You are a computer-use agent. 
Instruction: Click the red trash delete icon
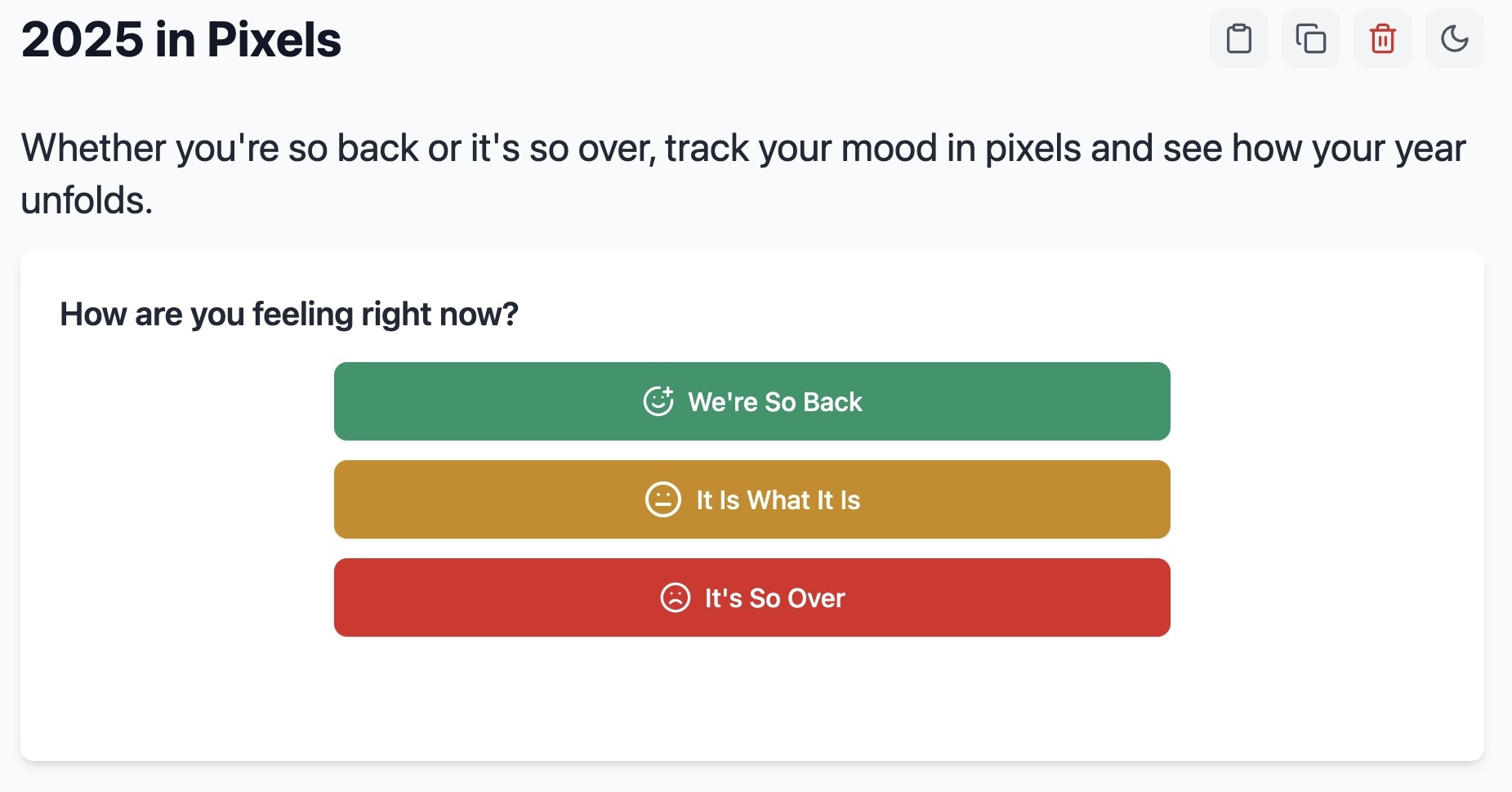(1382, 38)
